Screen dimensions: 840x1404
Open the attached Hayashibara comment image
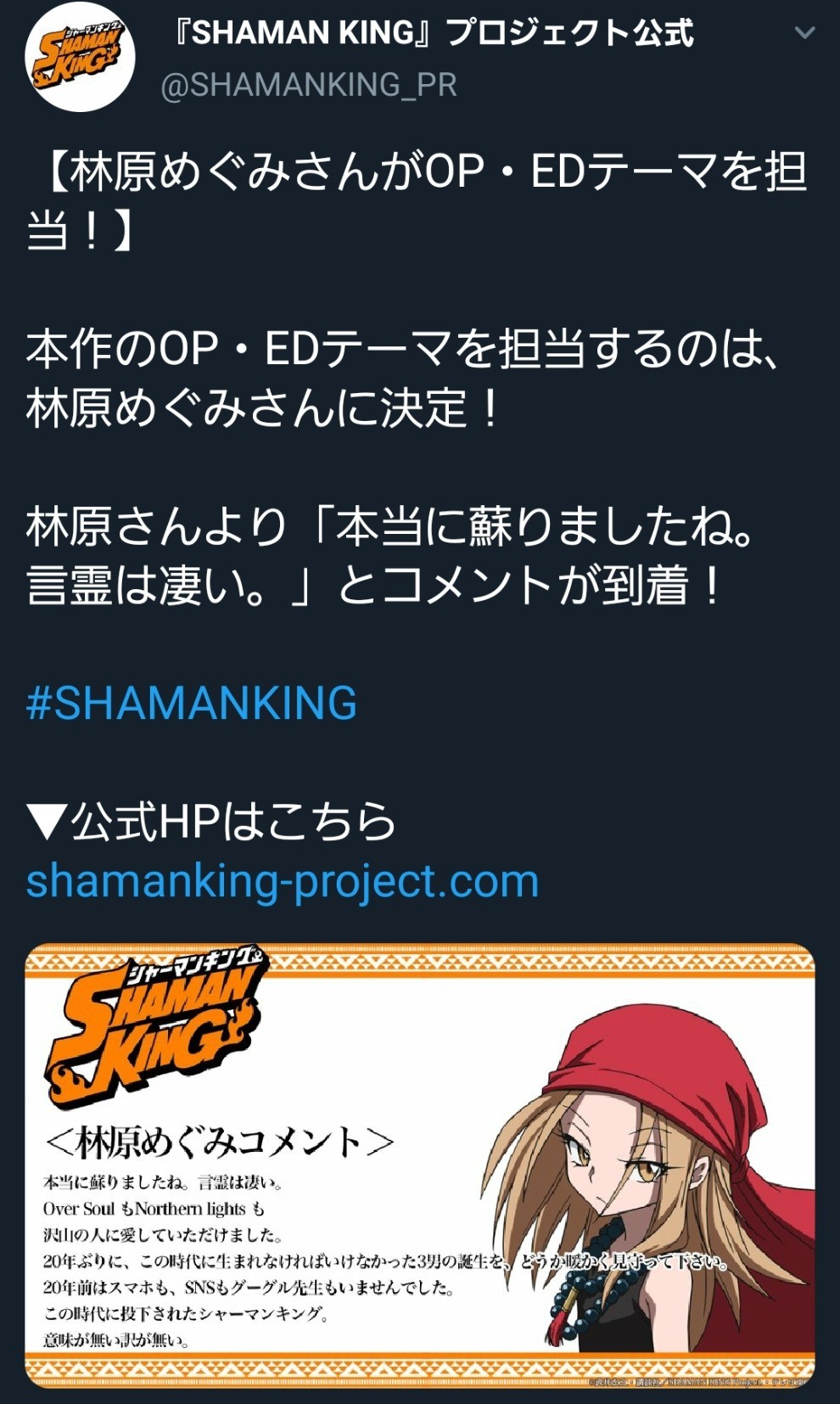click(420, 1167)
